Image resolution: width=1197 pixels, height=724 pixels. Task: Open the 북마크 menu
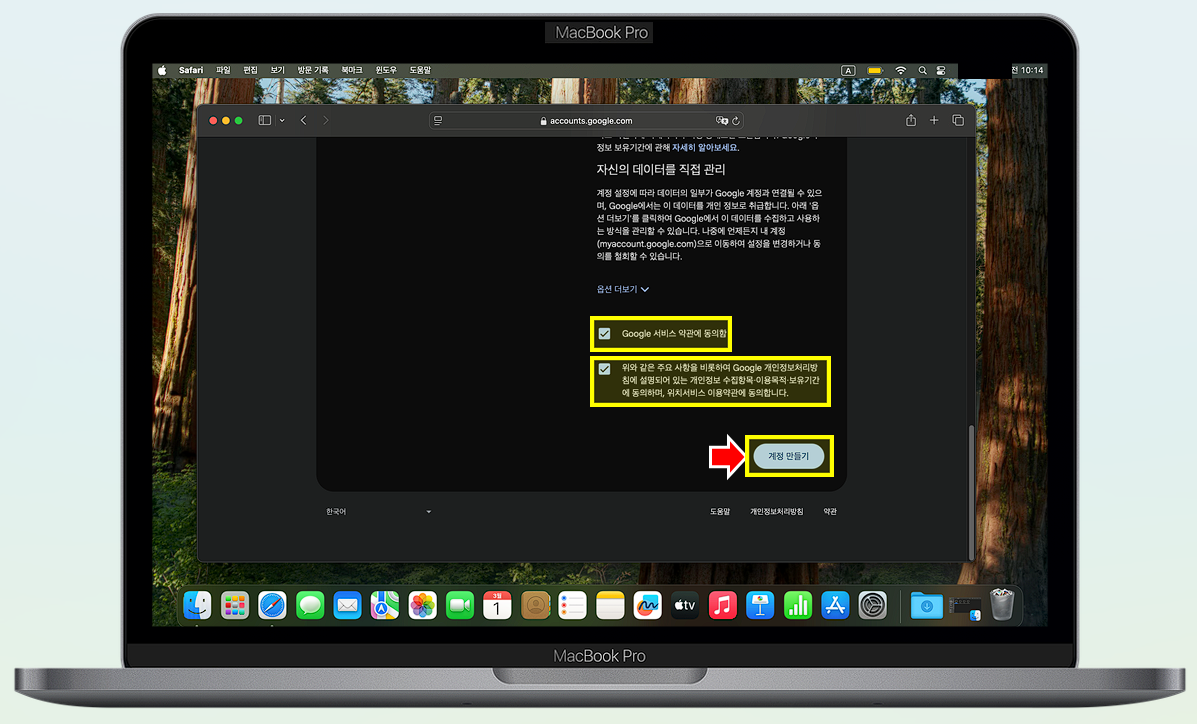click(x=352, y=70)
